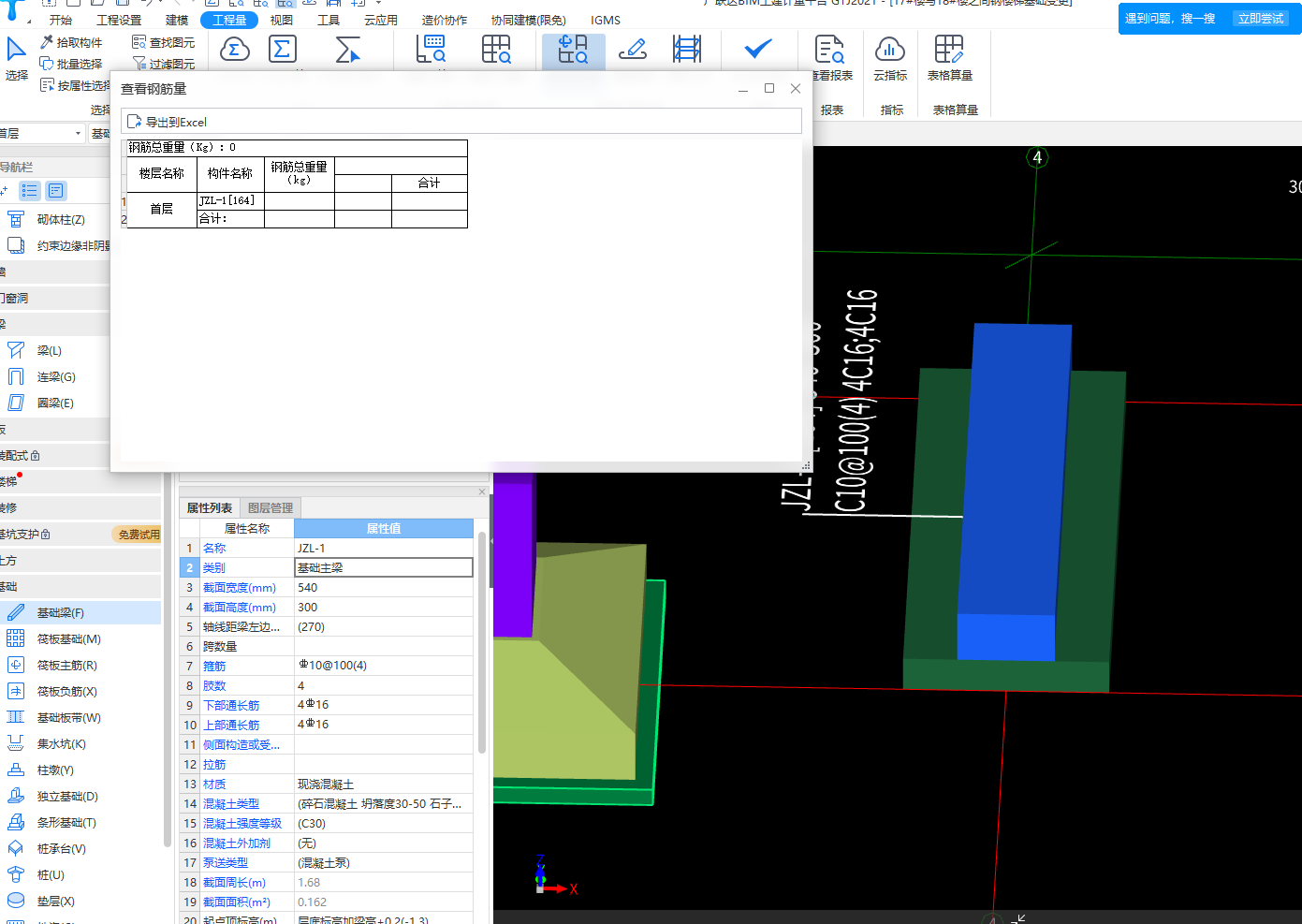Expand the 楼梯 category in navigation

click(x=80, y=481)
